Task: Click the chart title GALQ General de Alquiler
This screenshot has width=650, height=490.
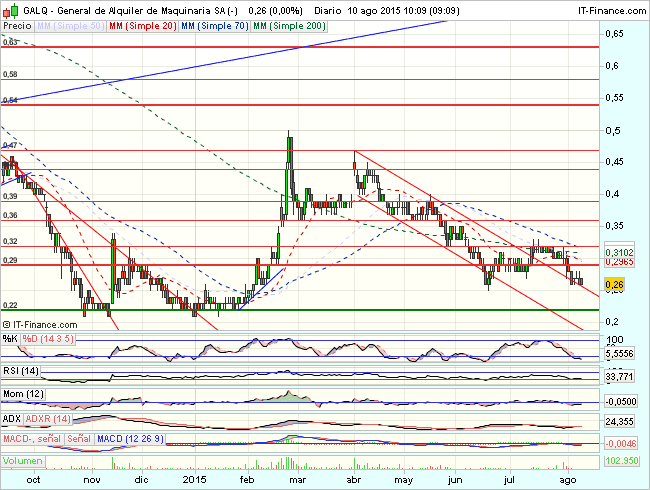Action: (x=130, y=11)
